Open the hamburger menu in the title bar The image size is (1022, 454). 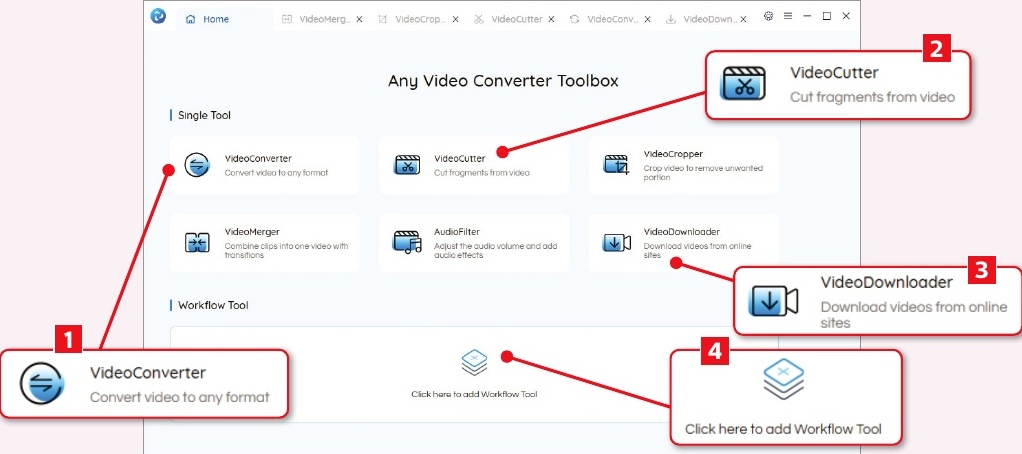[x=787, y=17]
